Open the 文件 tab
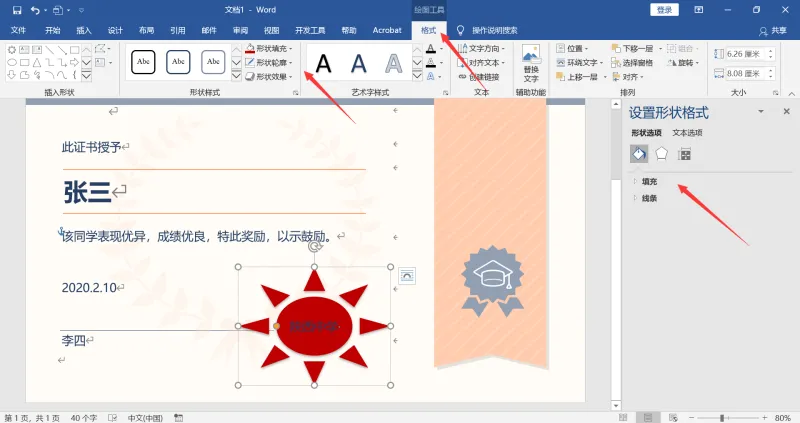Screen dimensions: 800x423 click(18, 30)
